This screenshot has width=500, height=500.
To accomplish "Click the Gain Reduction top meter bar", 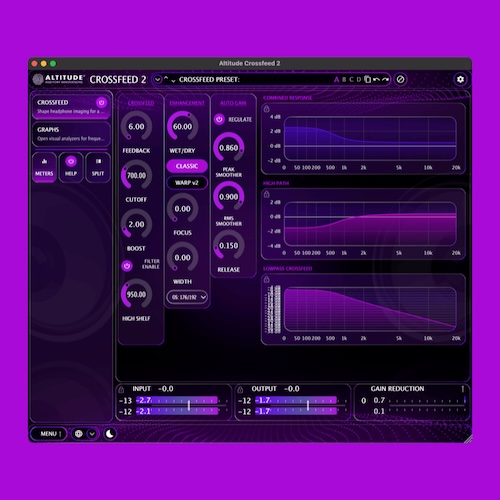I will 427,401.
